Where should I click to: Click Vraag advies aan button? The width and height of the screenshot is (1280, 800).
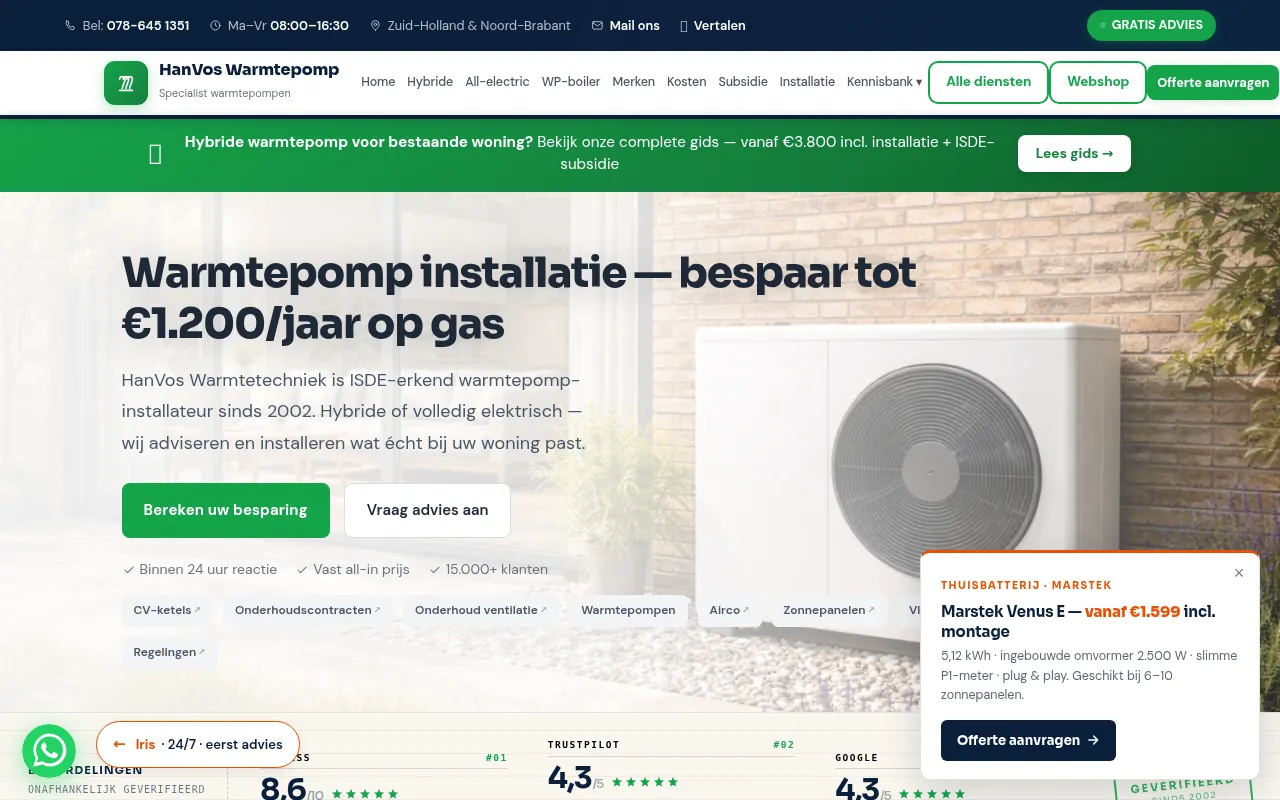pos(427,510)
